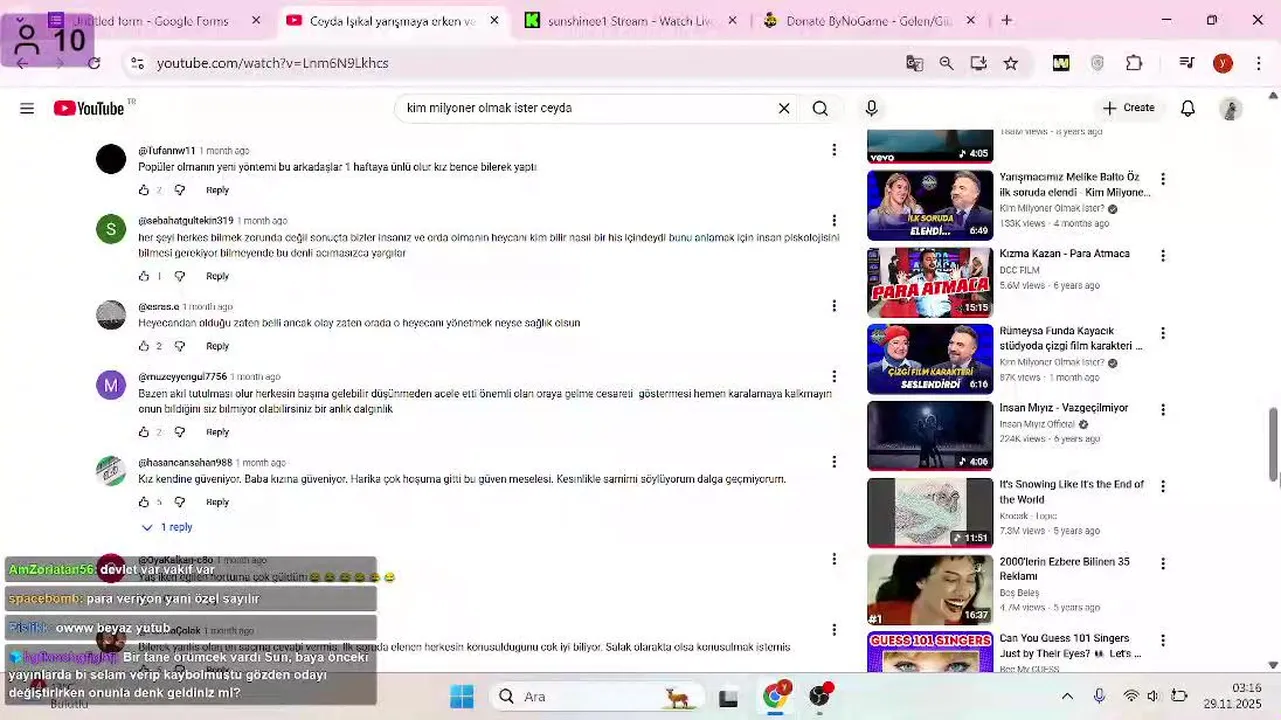Open the Windows Start button
Screen dimensions: 1281x720
461,696
